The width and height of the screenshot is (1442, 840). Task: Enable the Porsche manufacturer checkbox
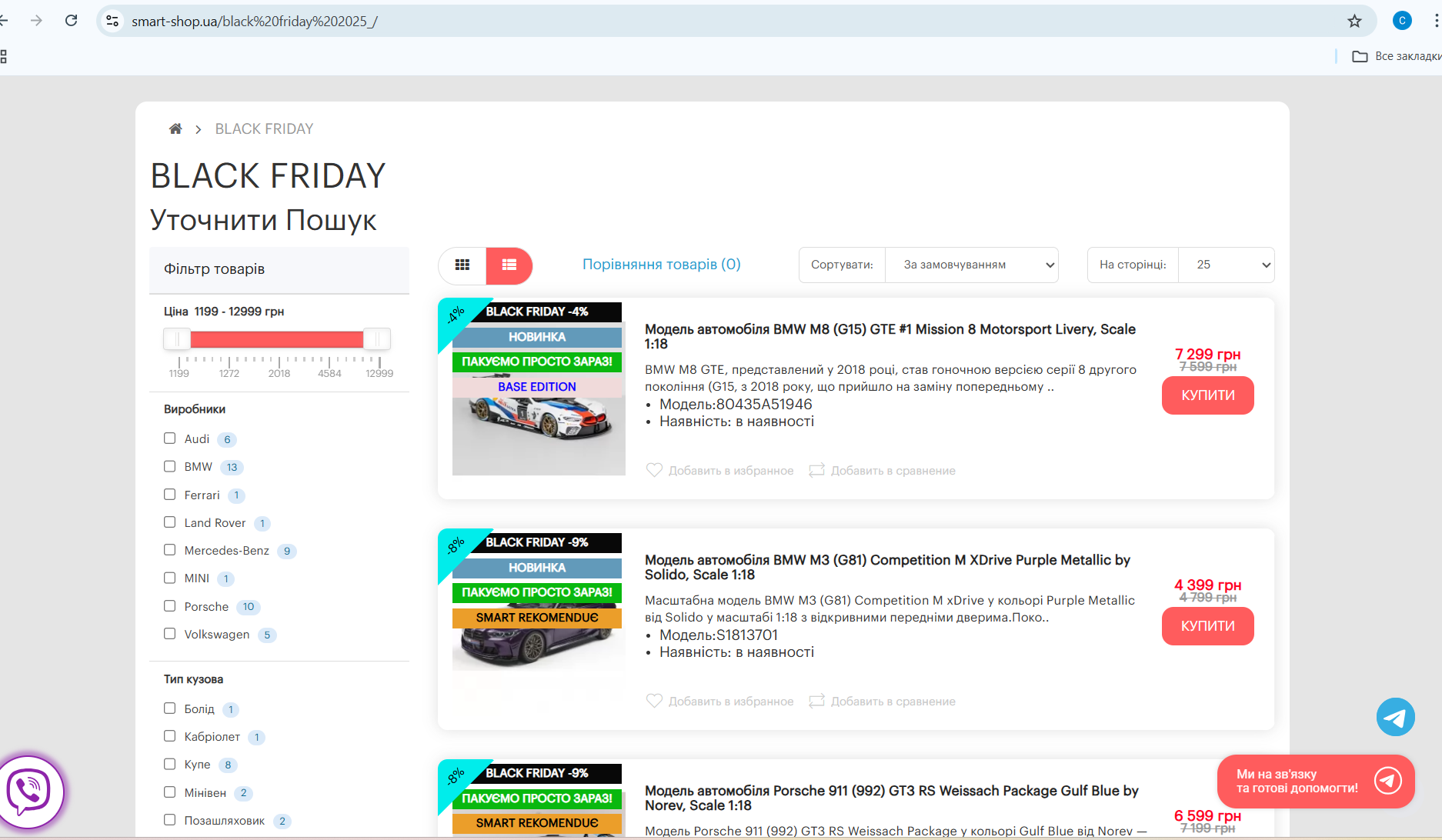pos(170,606)
